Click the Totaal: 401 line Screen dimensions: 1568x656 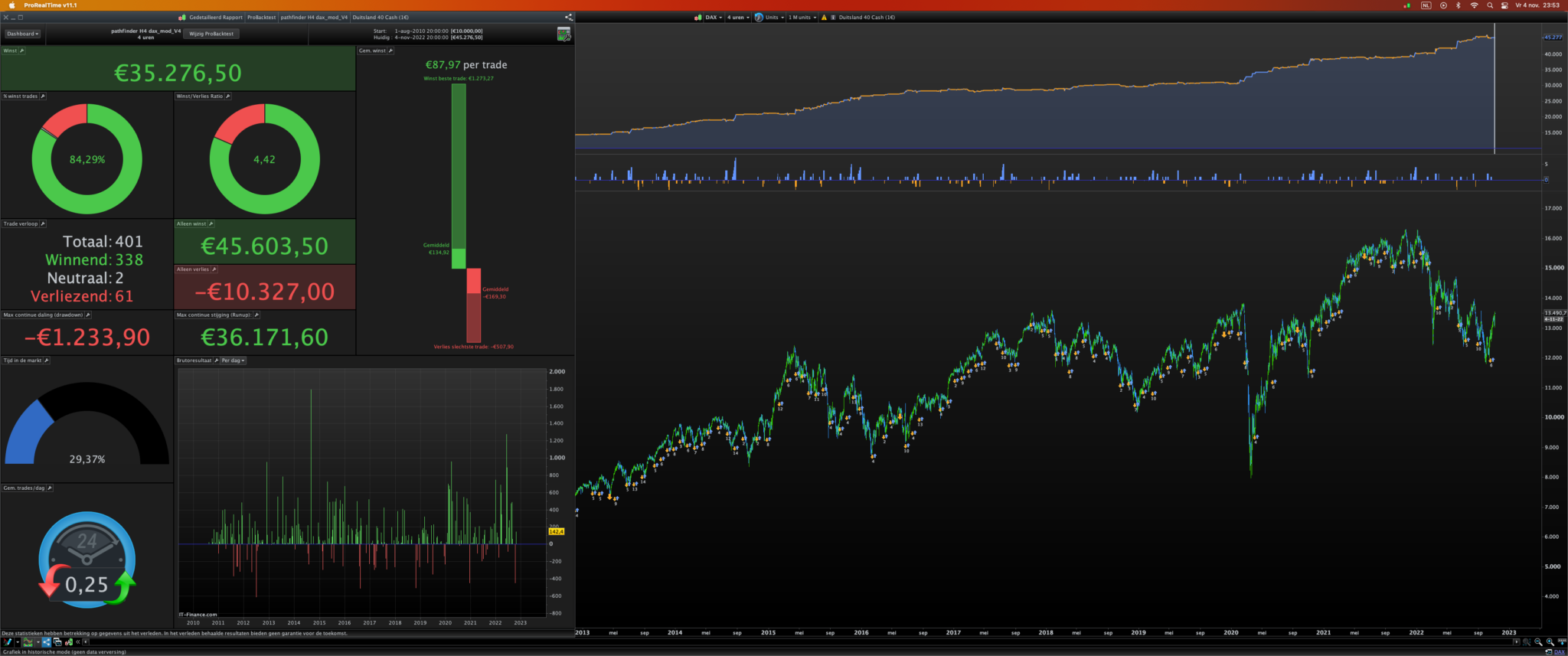click(x=103, y=241)
